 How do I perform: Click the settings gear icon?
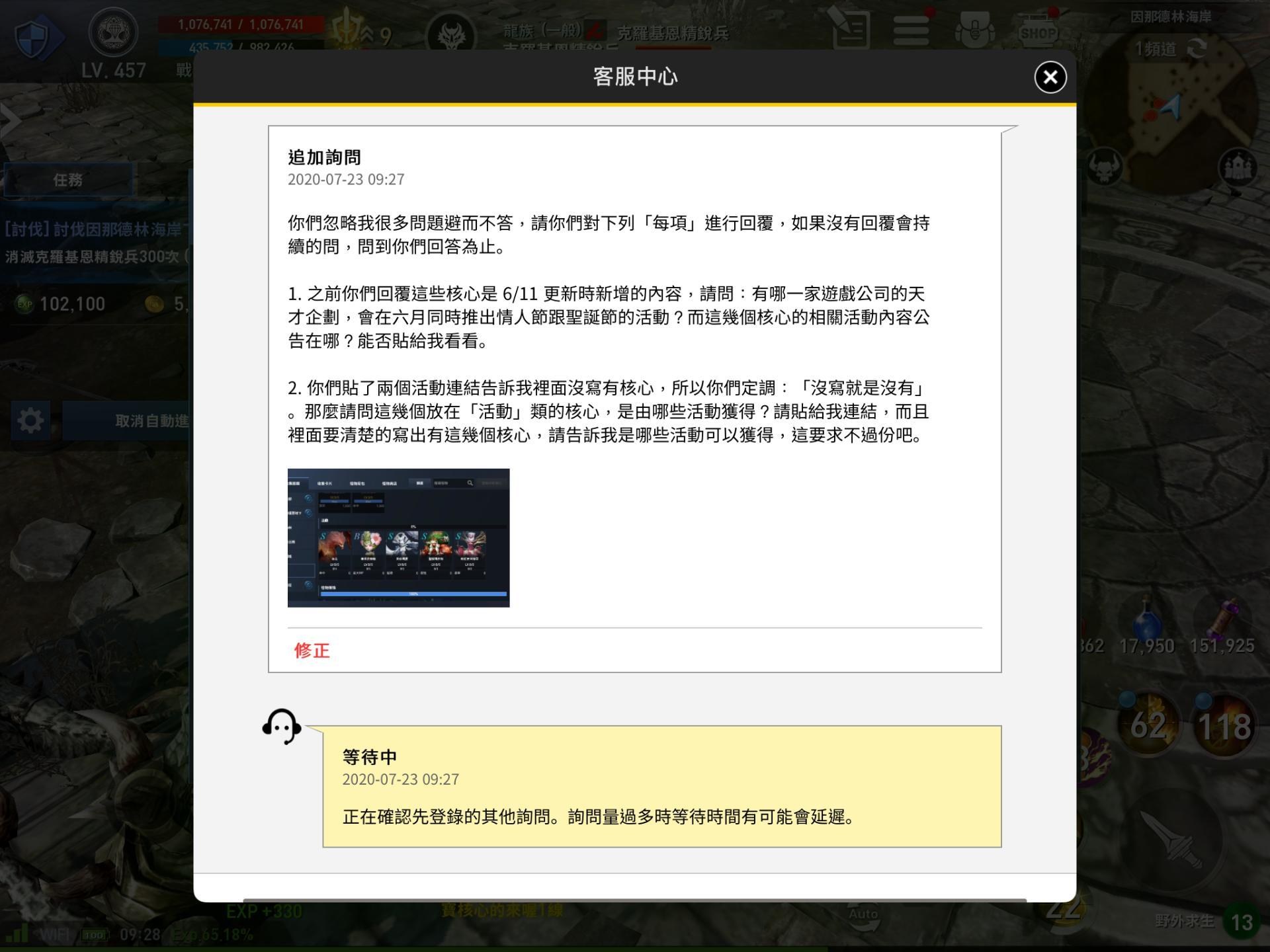click(30, 420)
